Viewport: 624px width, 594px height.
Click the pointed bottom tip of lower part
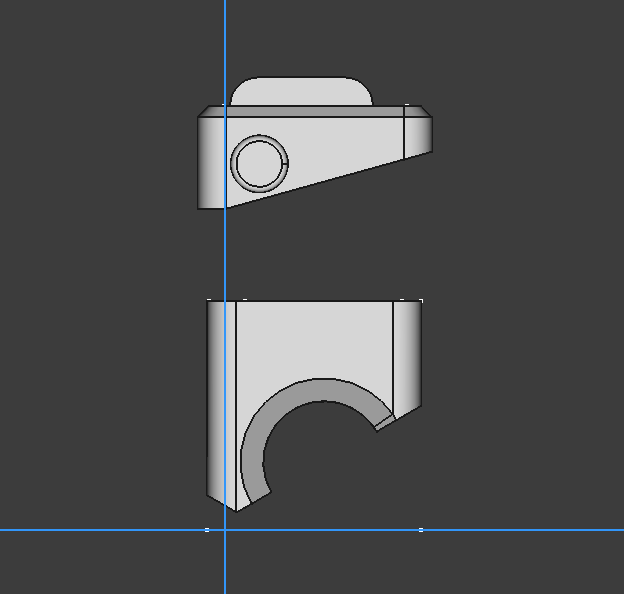click(x=236, y=510)
